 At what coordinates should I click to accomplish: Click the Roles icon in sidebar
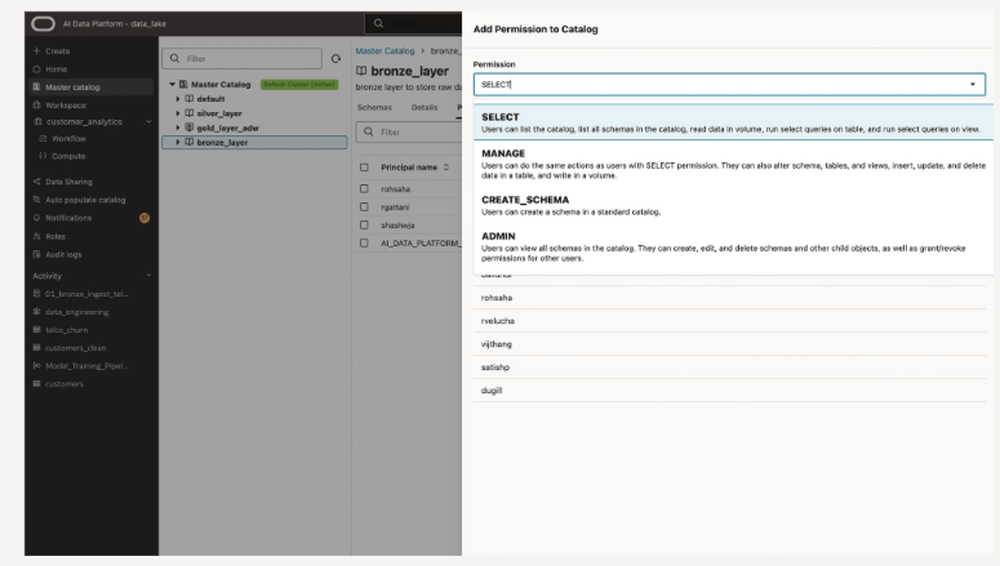click(x=37, y=236)
